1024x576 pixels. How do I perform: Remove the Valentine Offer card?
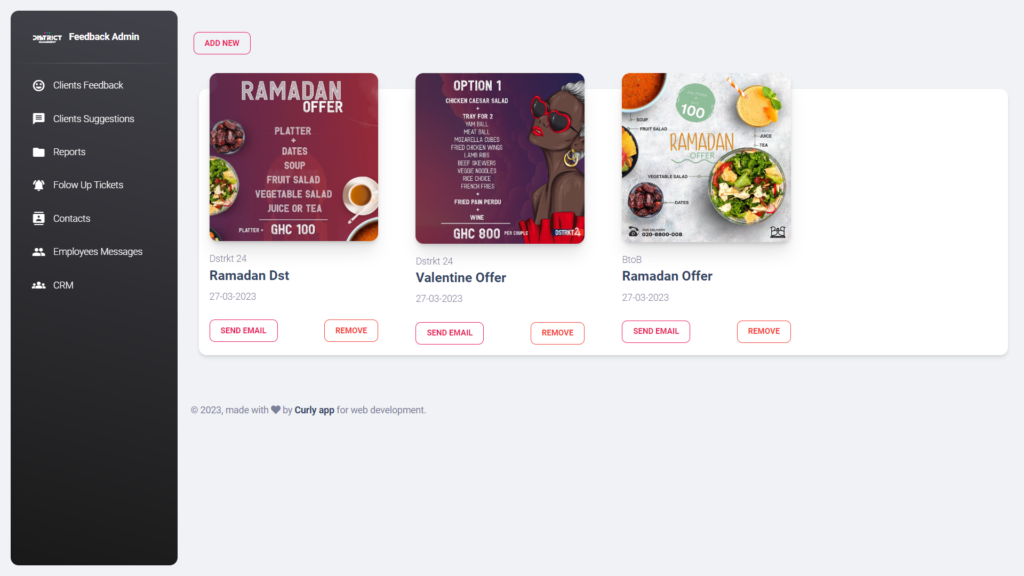[557, 333]
